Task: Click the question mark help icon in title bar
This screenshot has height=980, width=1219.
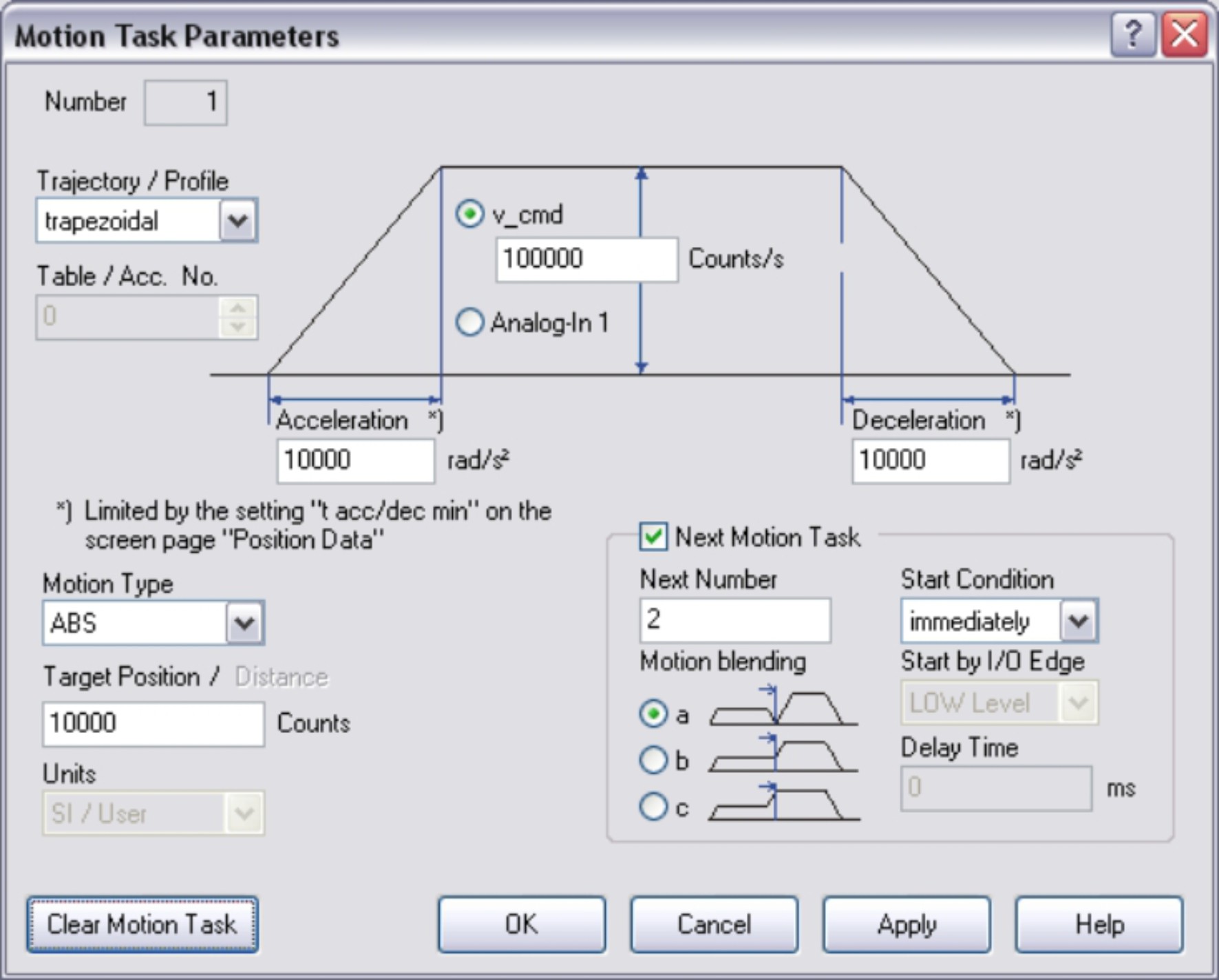Action: coord(1132,34)
